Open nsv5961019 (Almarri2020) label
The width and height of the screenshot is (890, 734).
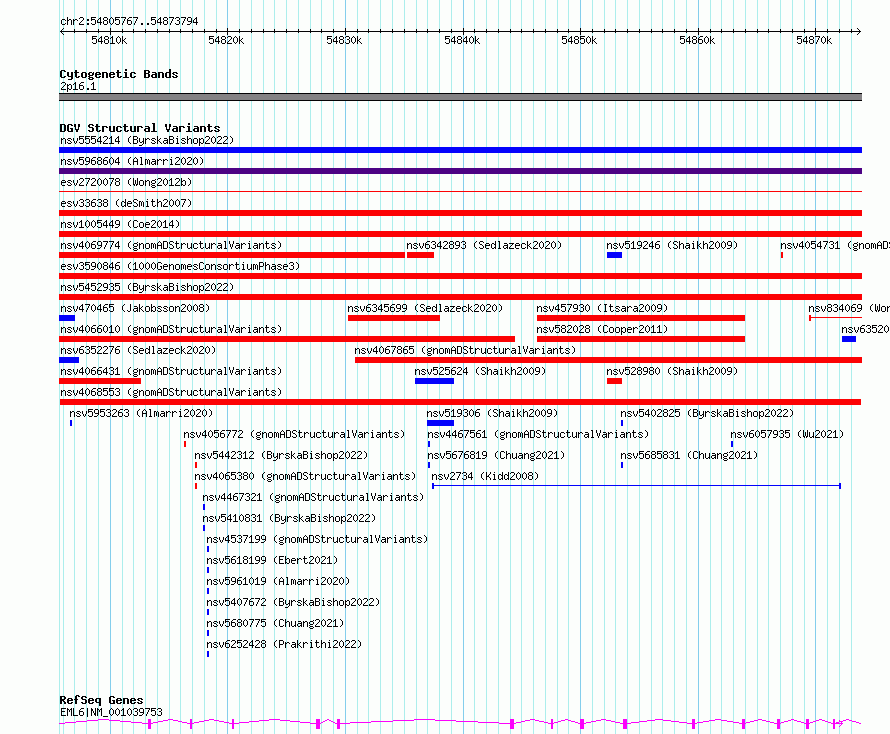(278, 581)
